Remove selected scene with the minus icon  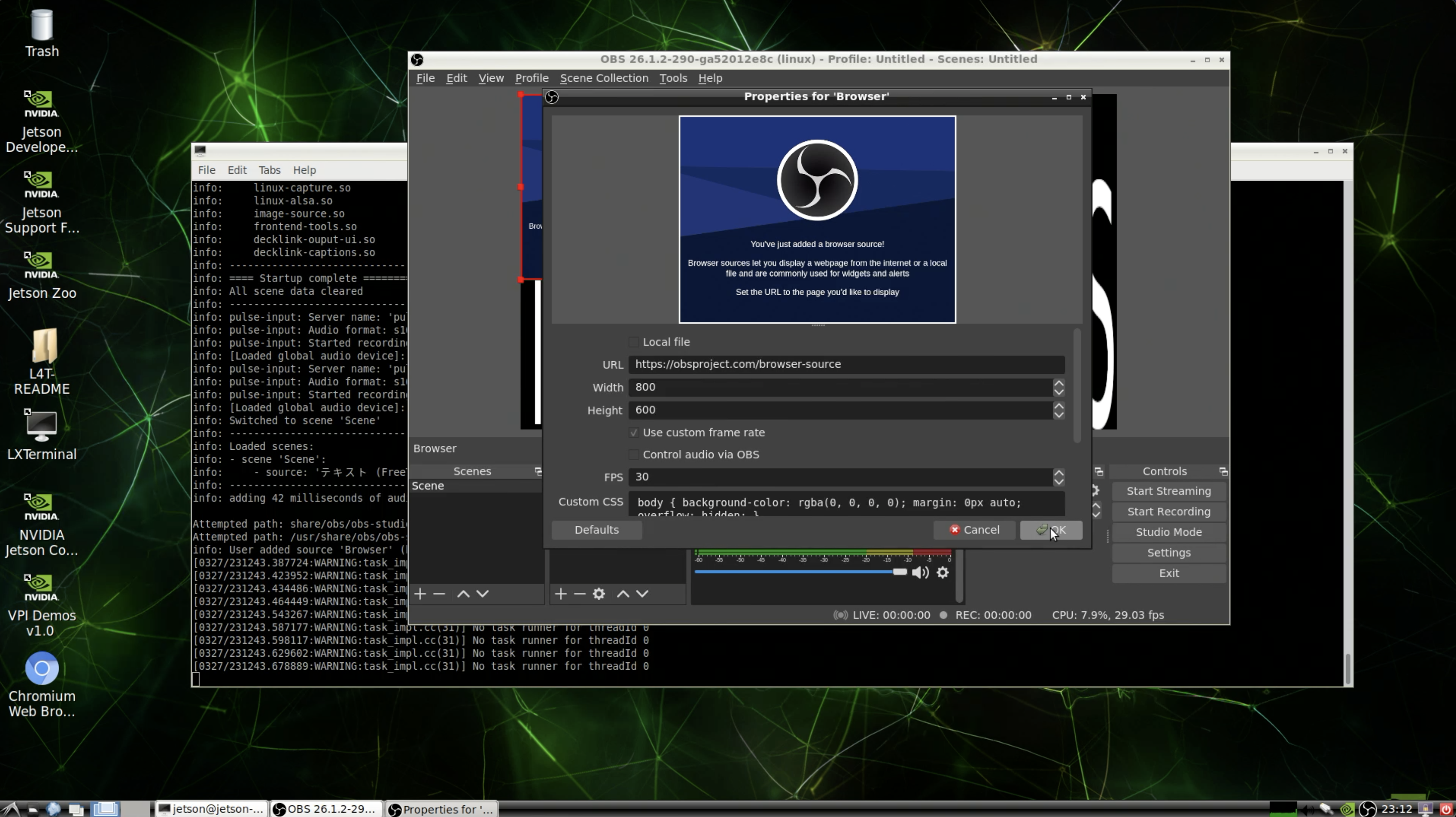pyautogui.click(x=439, y=594)
